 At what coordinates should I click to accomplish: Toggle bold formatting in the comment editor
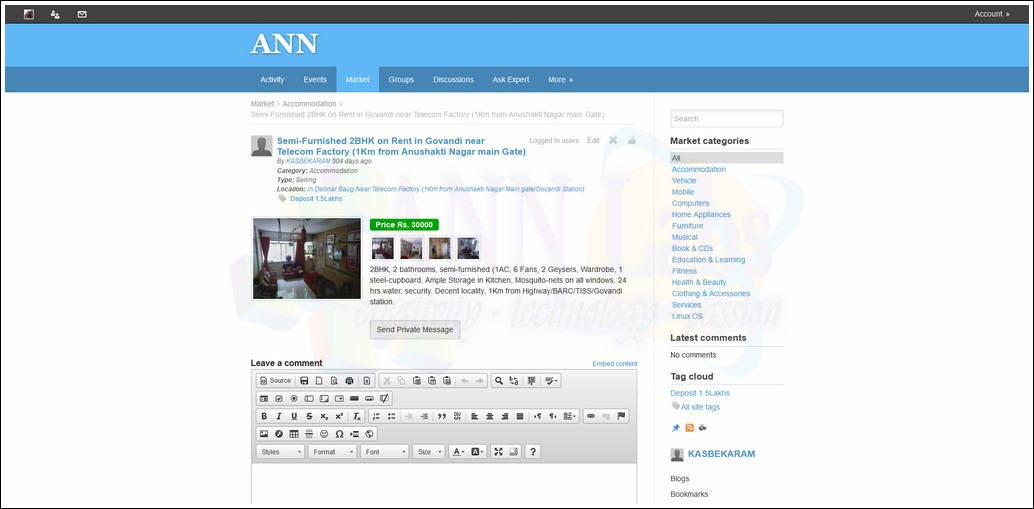[x=264, y=416]
